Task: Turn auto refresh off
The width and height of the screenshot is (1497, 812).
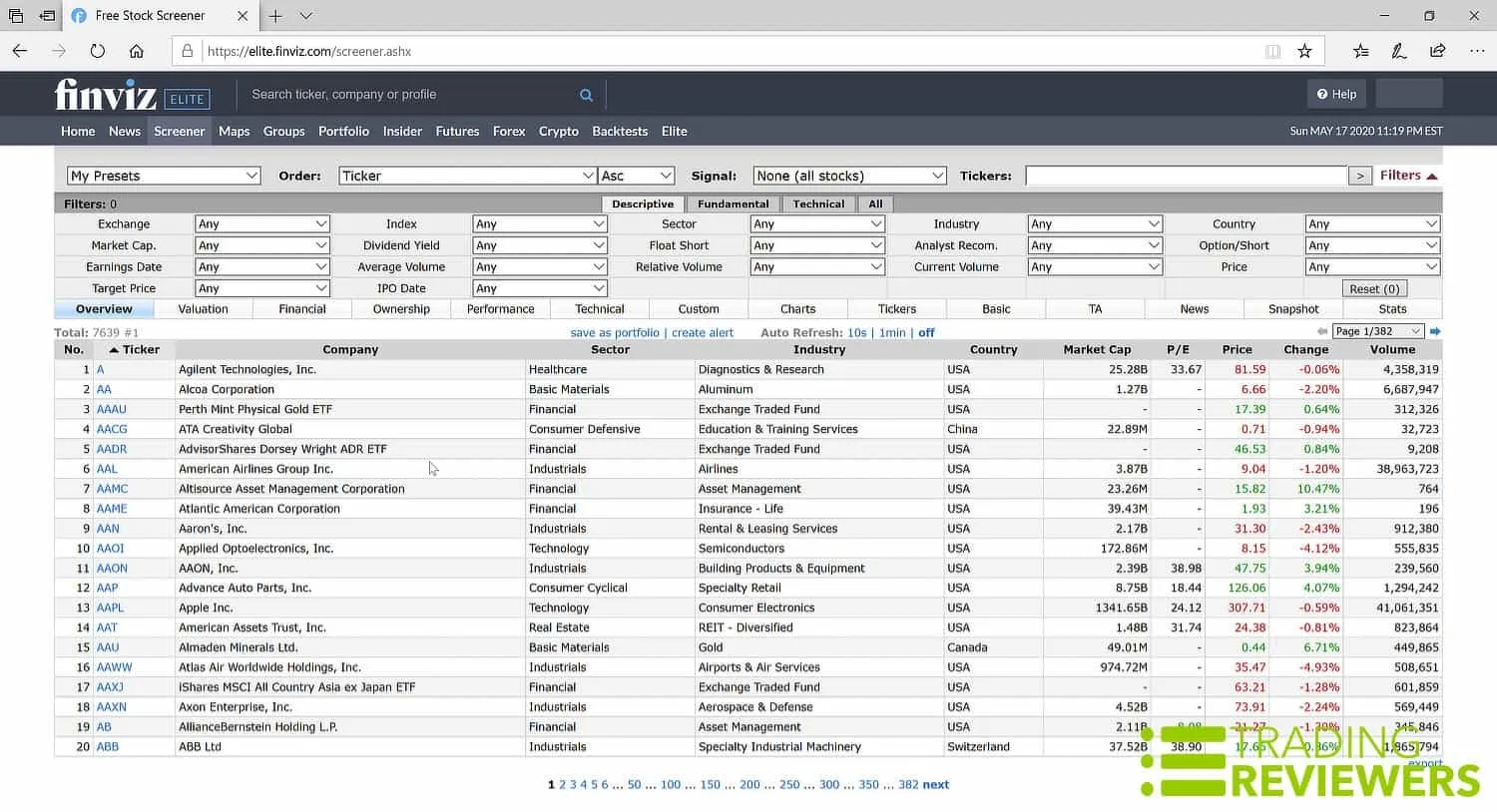Action: (x=926, y=333)
